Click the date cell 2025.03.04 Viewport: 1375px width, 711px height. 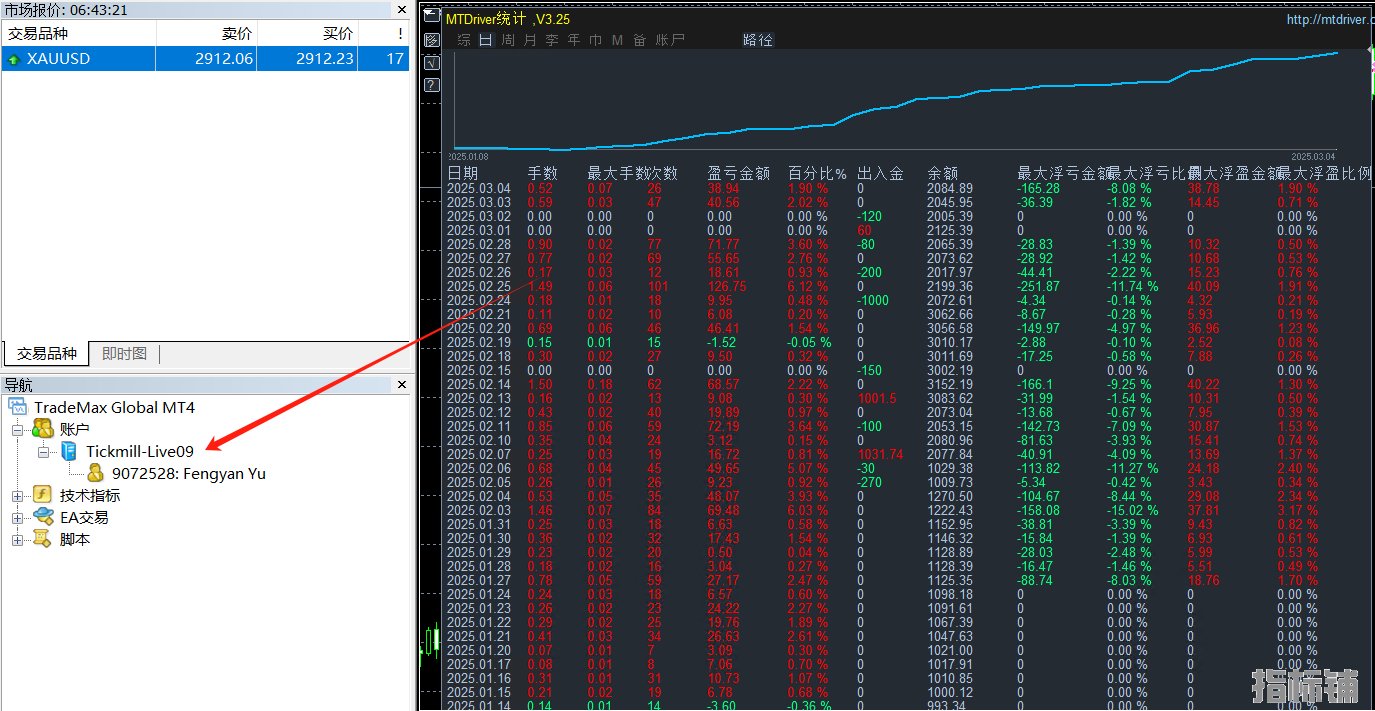[x=479, y=188]
